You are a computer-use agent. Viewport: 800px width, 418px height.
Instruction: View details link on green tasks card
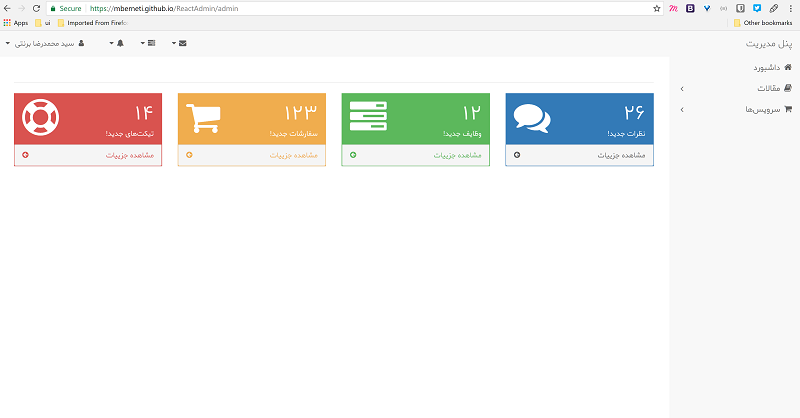(457, 155)
